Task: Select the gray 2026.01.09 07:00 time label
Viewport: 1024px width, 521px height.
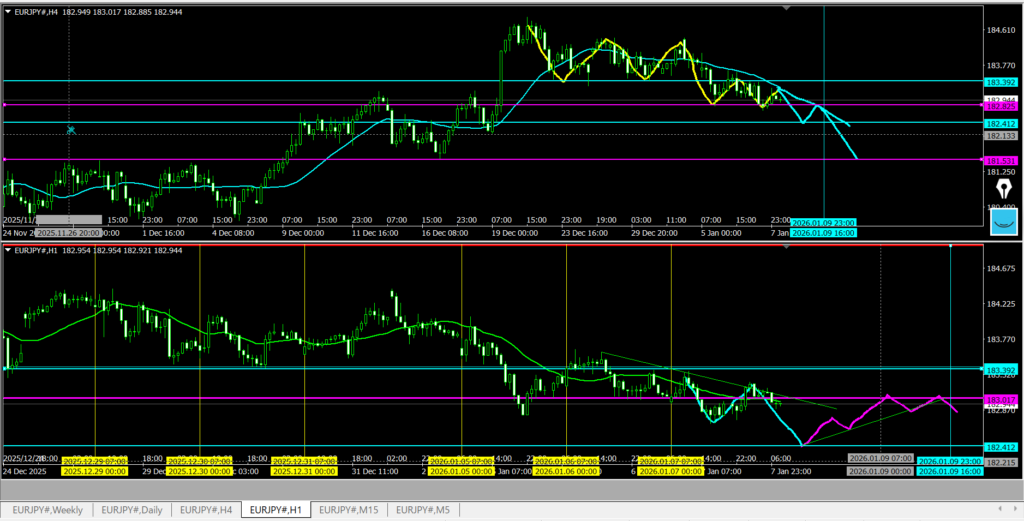Action: [x=878, y=458]
